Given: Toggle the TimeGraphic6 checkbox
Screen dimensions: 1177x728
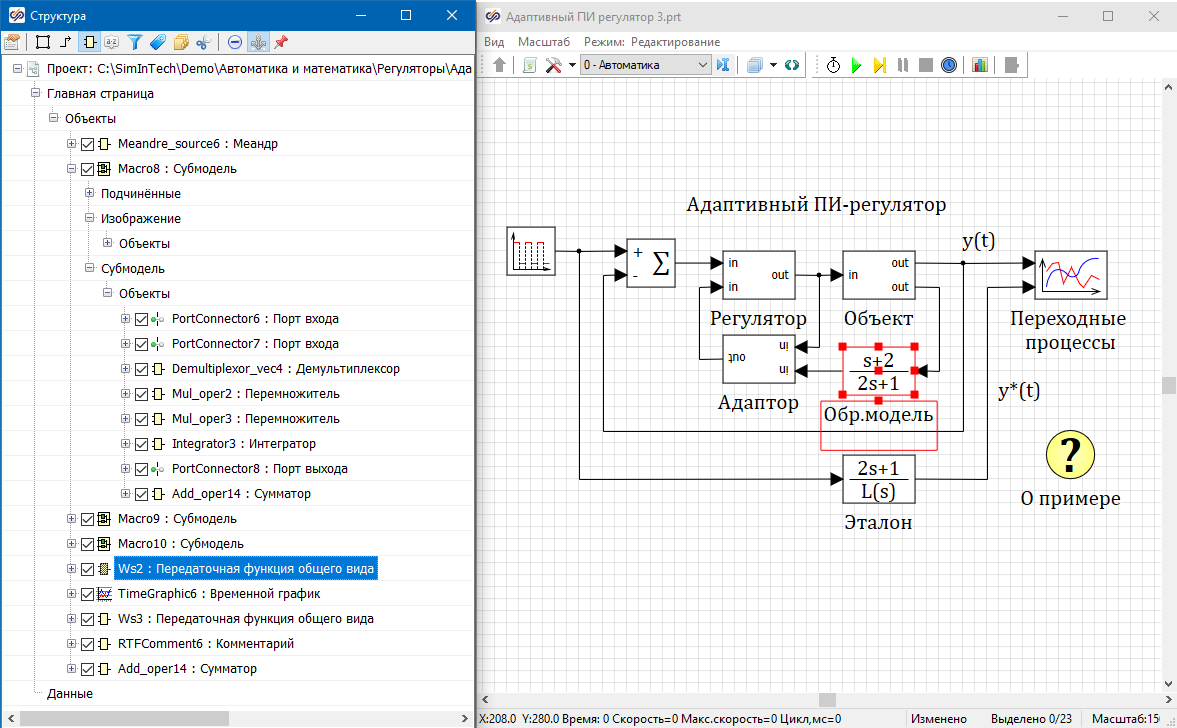Looking at the screenshot, I should tap(87, 594).
